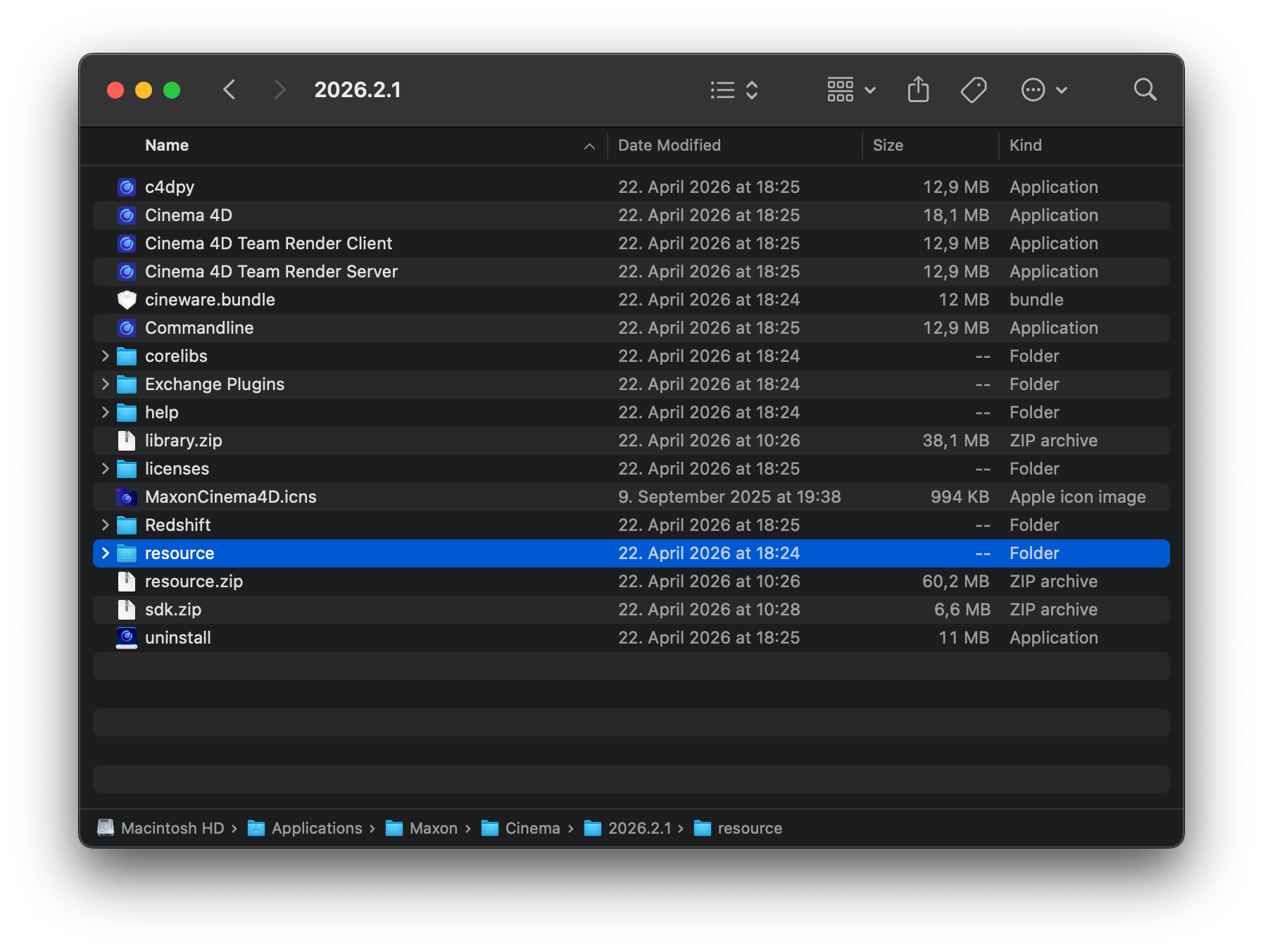Screen dimensions: 1263x952
Task: Click the corelibs folder icon
Action: (x=127, y=356)
